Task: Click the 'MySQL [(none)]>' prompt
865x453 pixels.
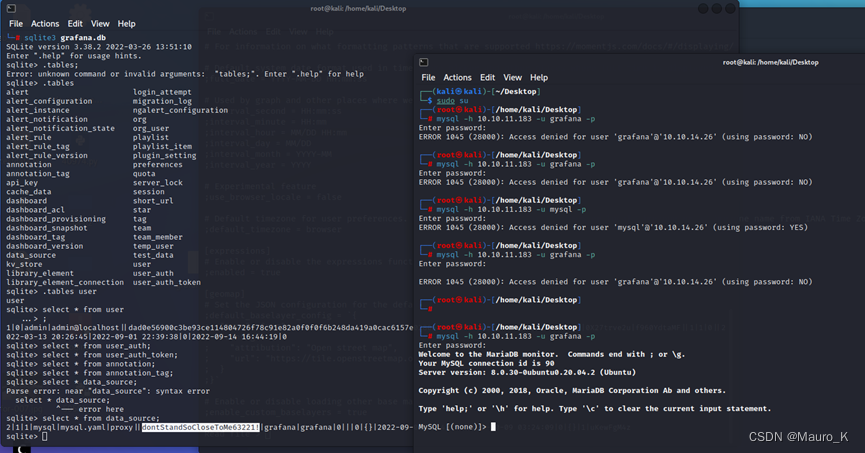Action: click(x=452, y=427)
